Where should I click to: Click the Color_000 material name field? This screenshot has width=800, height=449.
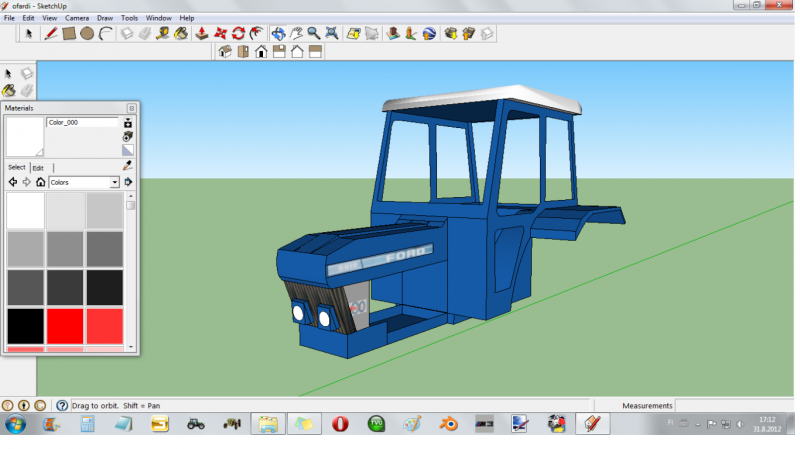[83, 122]
